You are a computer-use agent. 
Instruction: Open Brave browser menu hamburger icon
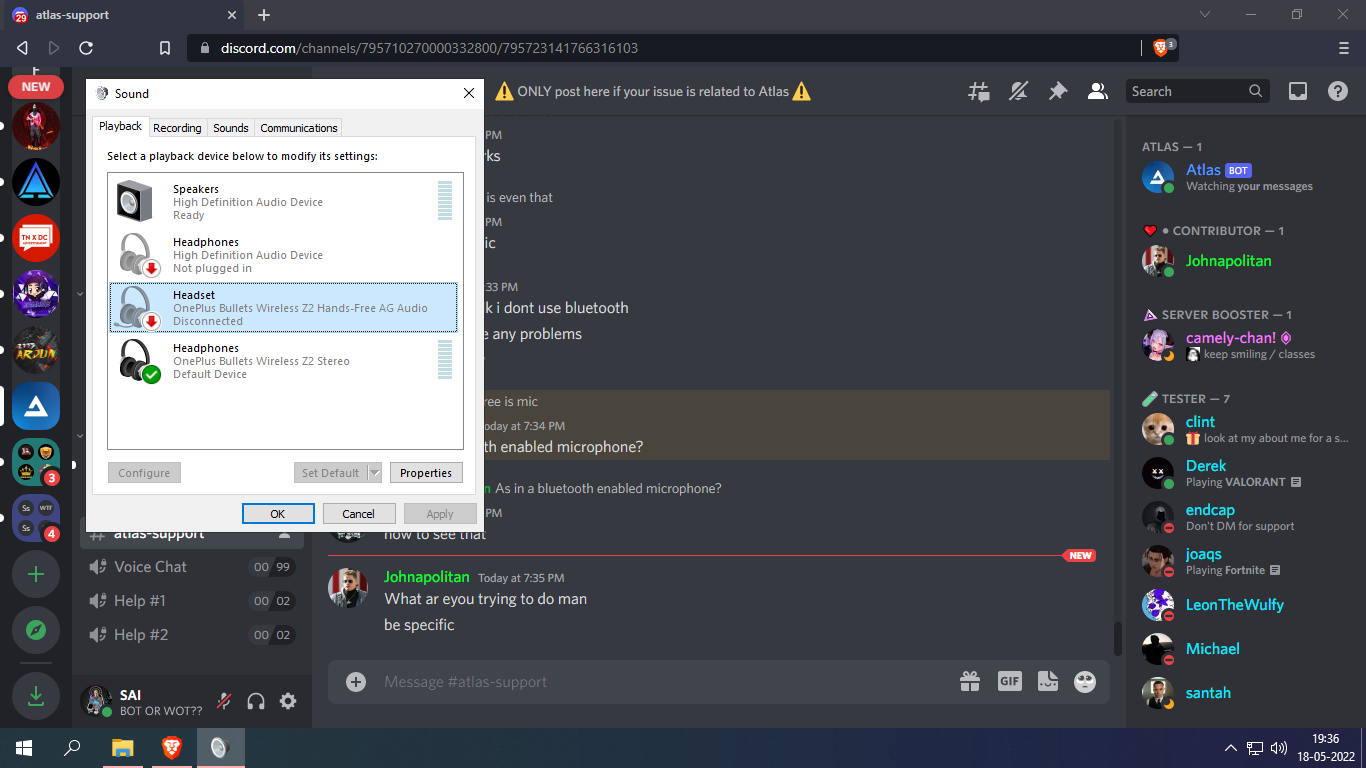(x=1343, y=48)
